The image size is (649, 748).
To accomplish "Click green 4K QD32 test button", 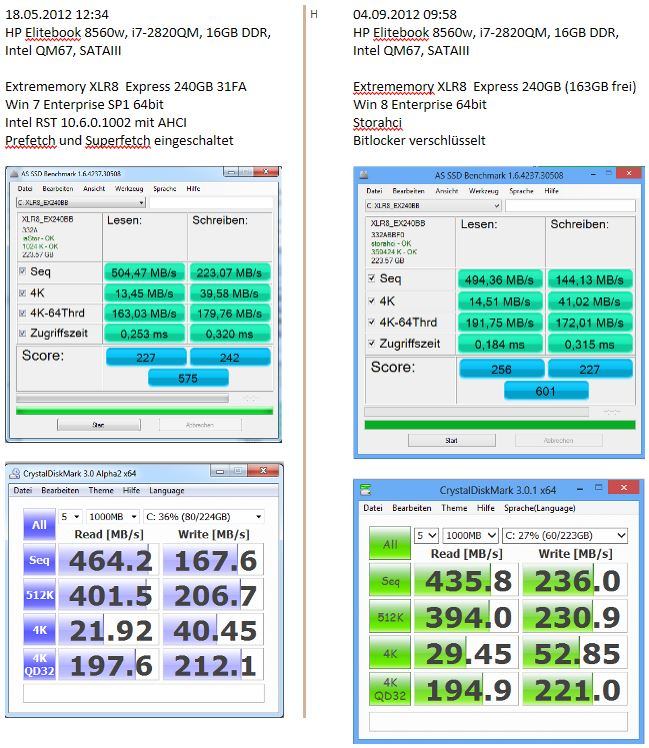I will coord(390,689).
